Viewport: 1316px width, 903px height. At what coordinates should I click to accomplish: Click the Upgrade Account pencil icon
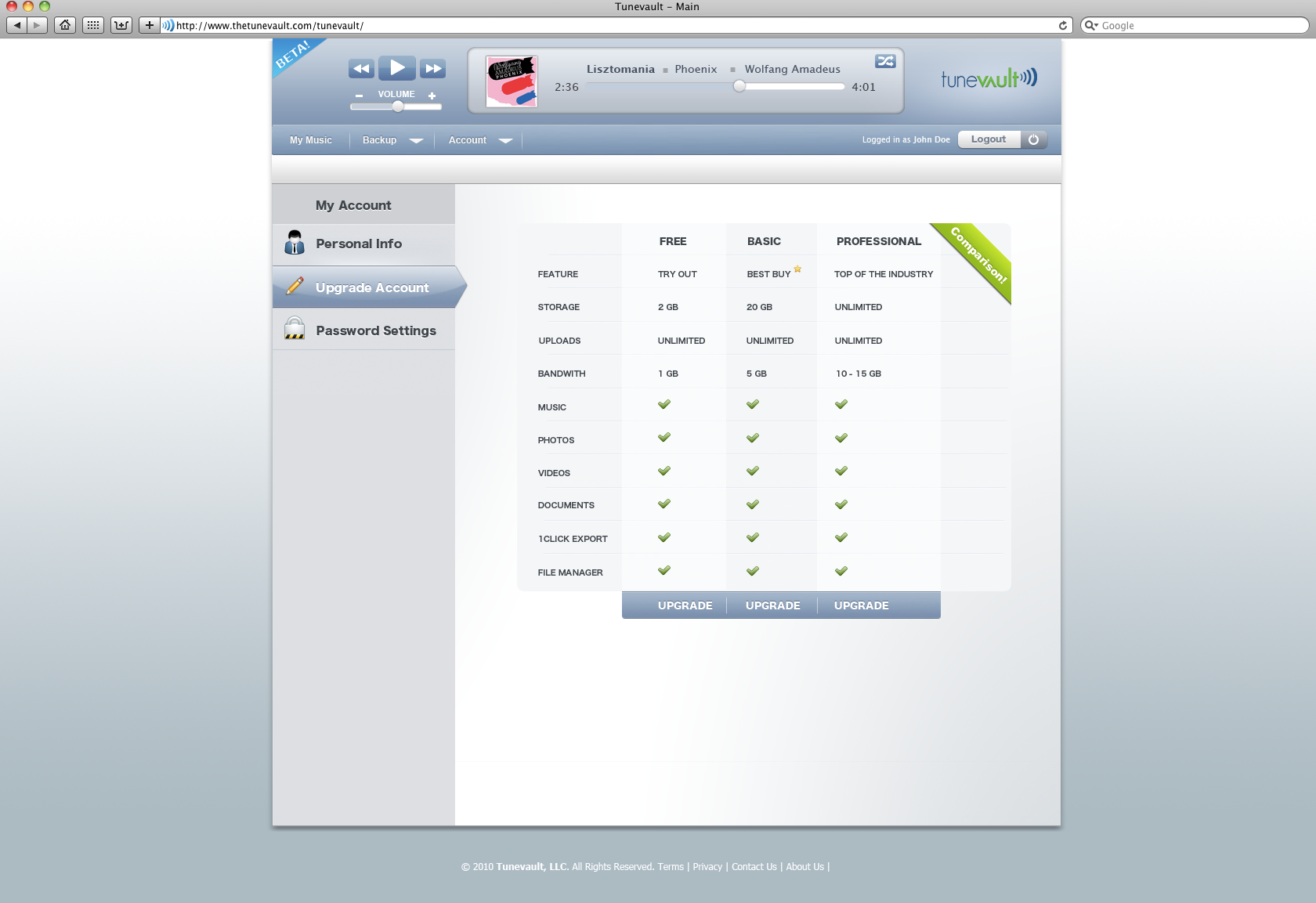click(x=295, y=286)
